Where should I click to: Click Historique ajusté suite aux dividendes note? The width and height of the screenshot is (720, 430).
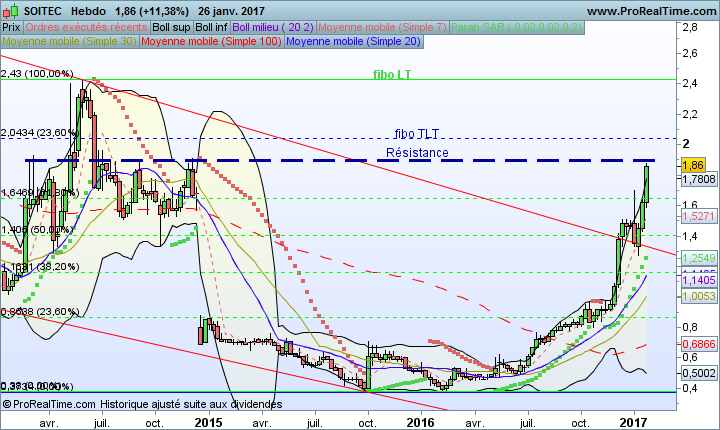pos(191,404)
